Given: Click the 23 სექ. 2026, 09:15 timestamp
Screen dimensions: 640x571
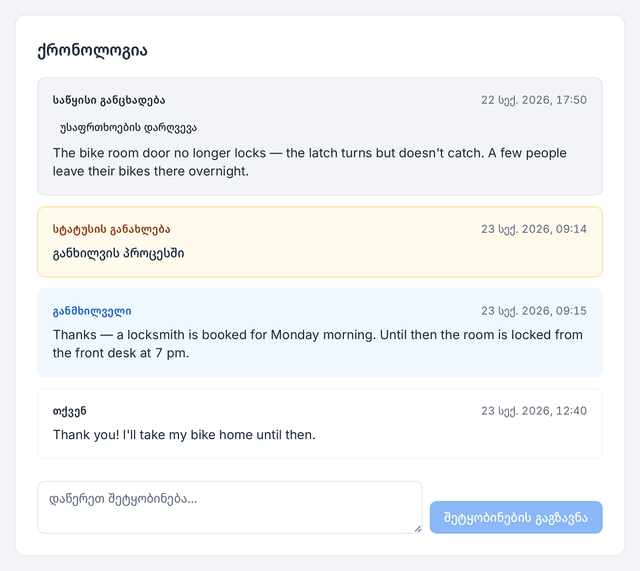Looking at the screenshot, I should (534, 311).
